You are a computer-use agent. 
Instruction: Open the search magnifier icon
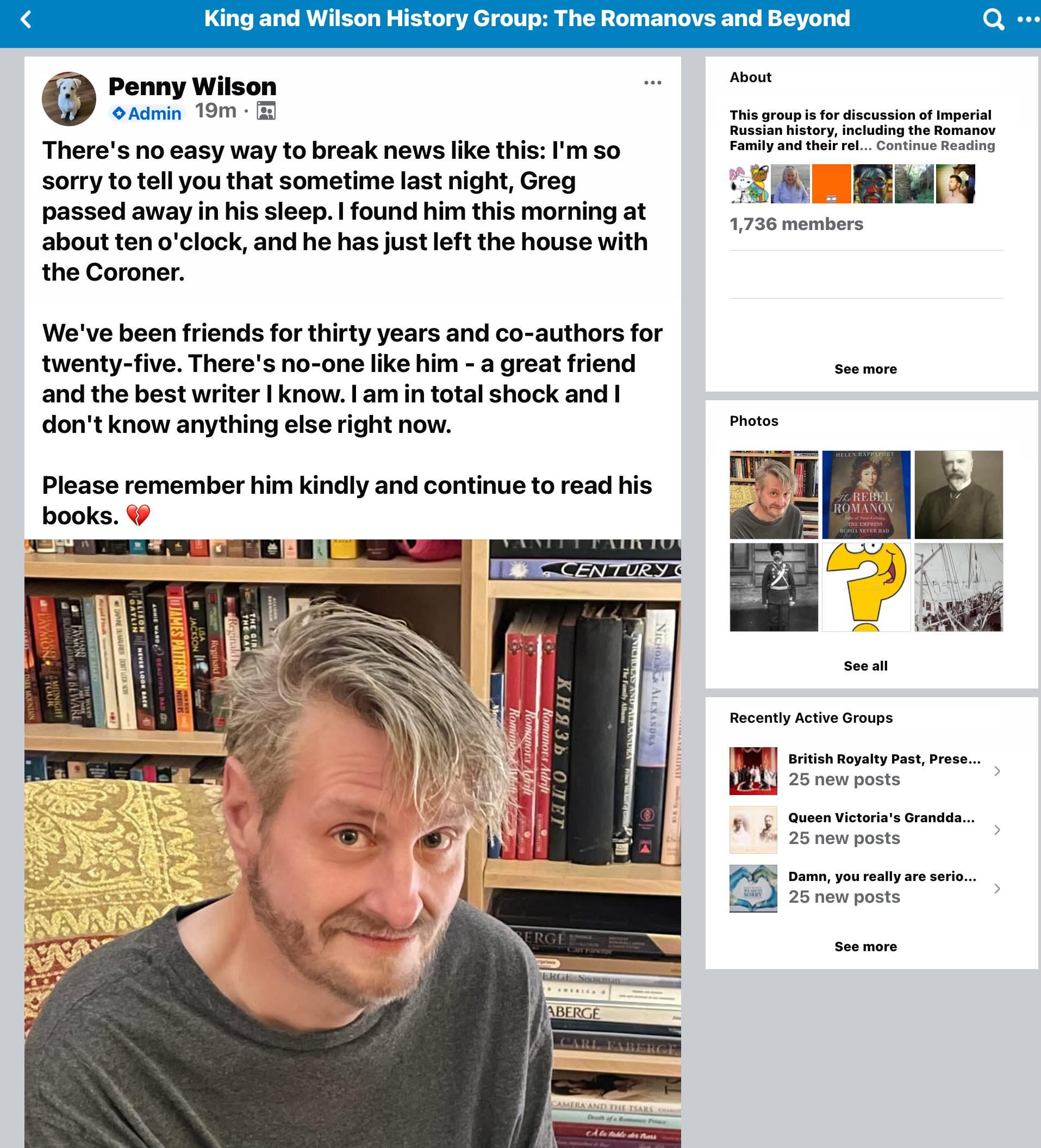click(993, 20)
